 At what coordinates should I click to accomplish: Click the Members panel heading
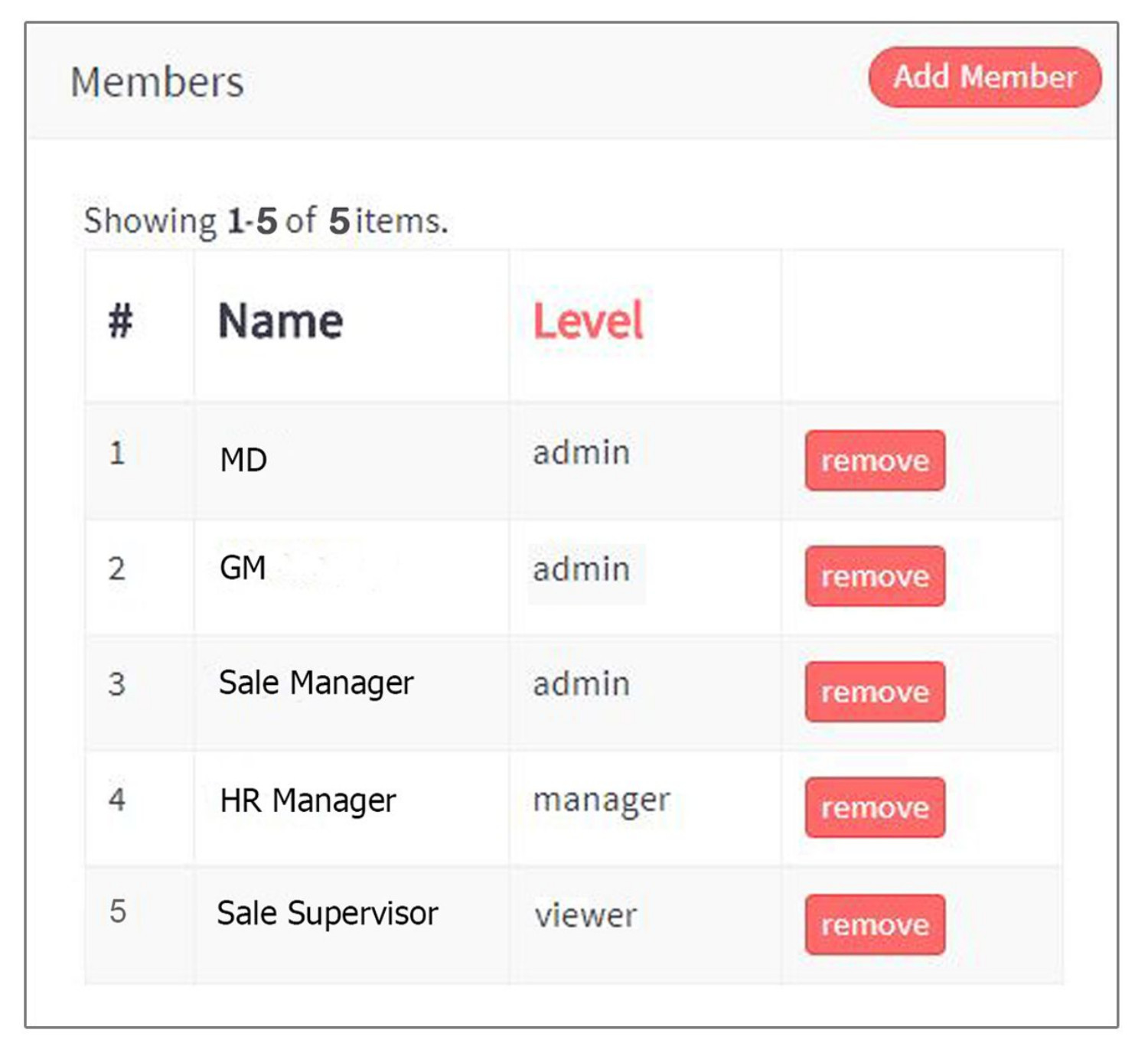[x=157, y=83]
